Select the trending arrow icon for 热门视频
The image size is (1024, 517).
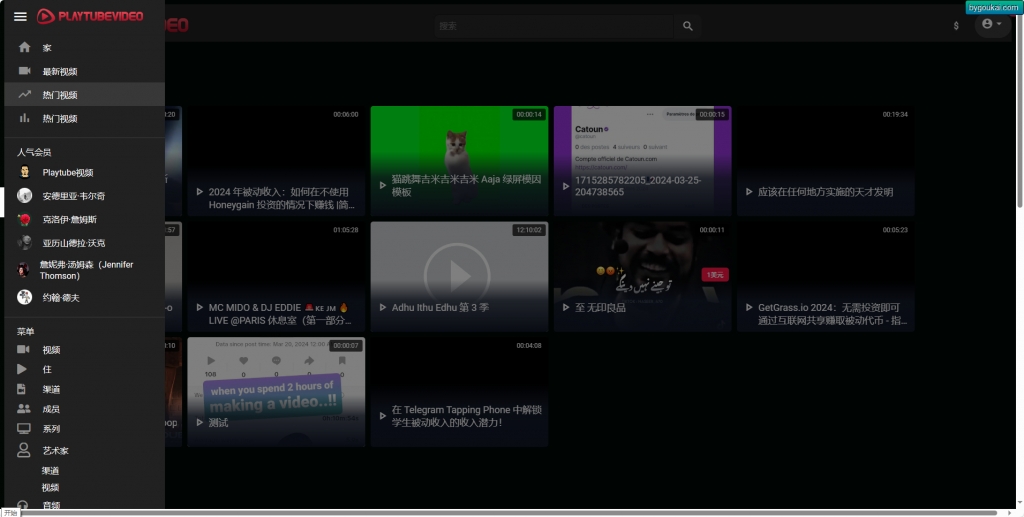coord(25,95)
